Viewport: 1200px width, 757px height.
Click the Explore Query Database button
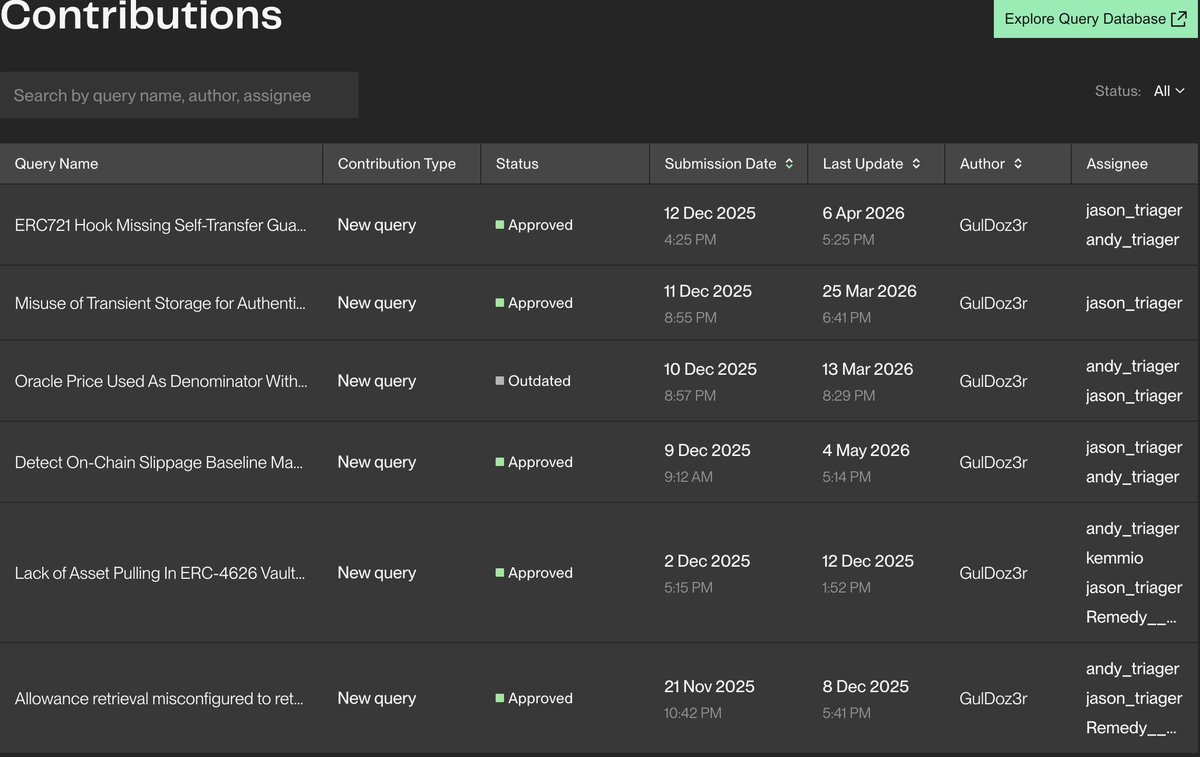(x=1096, y=19)
